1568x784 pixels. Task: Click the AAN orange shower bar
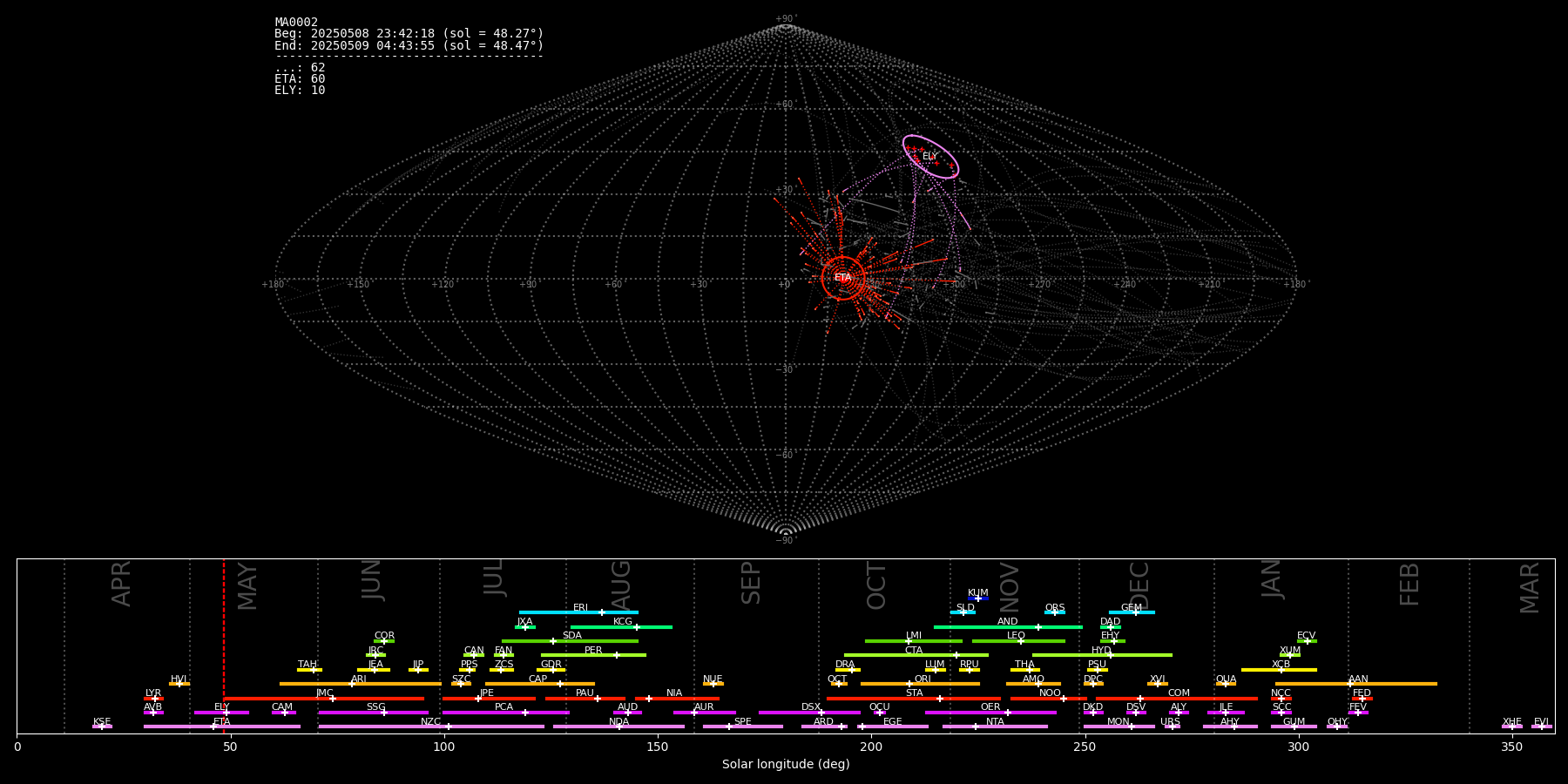(x=1356, y=684)
